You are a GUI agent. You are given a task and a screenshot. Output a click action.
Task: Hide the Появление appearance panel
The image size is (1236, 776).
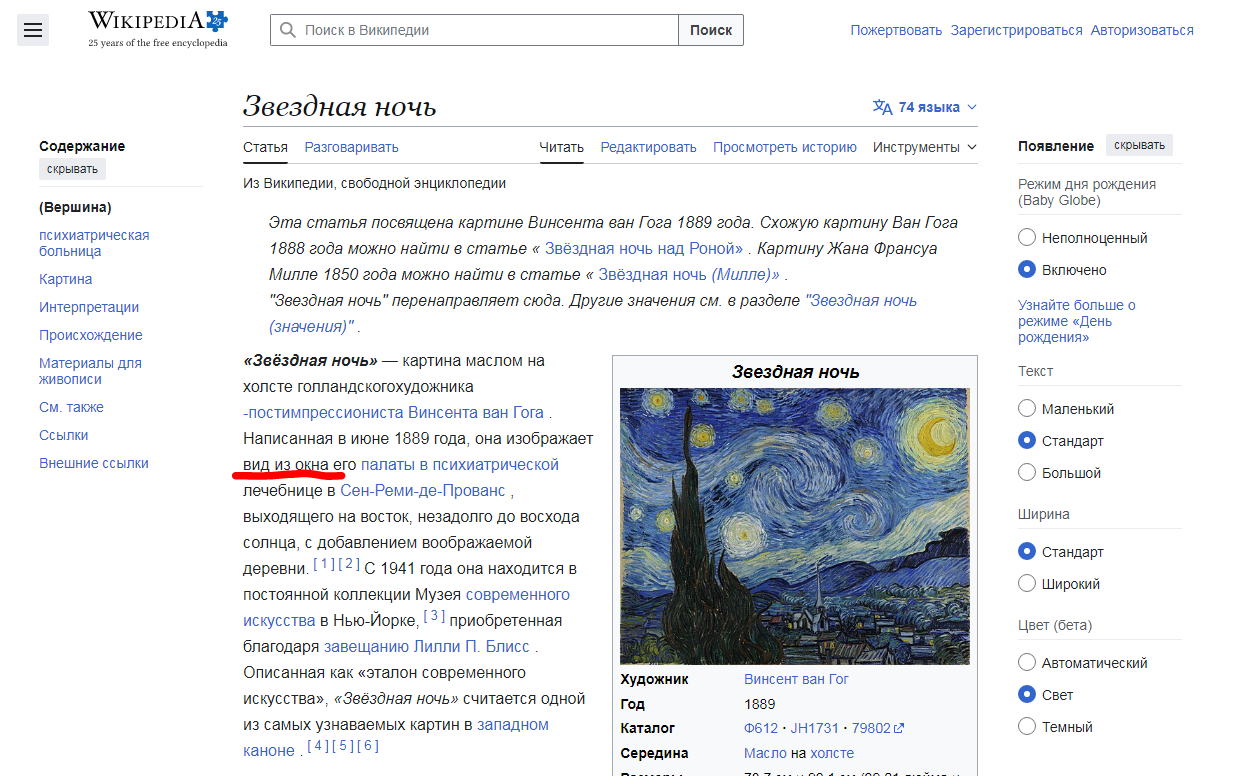pyautogui.click(x=1139, y=145)
